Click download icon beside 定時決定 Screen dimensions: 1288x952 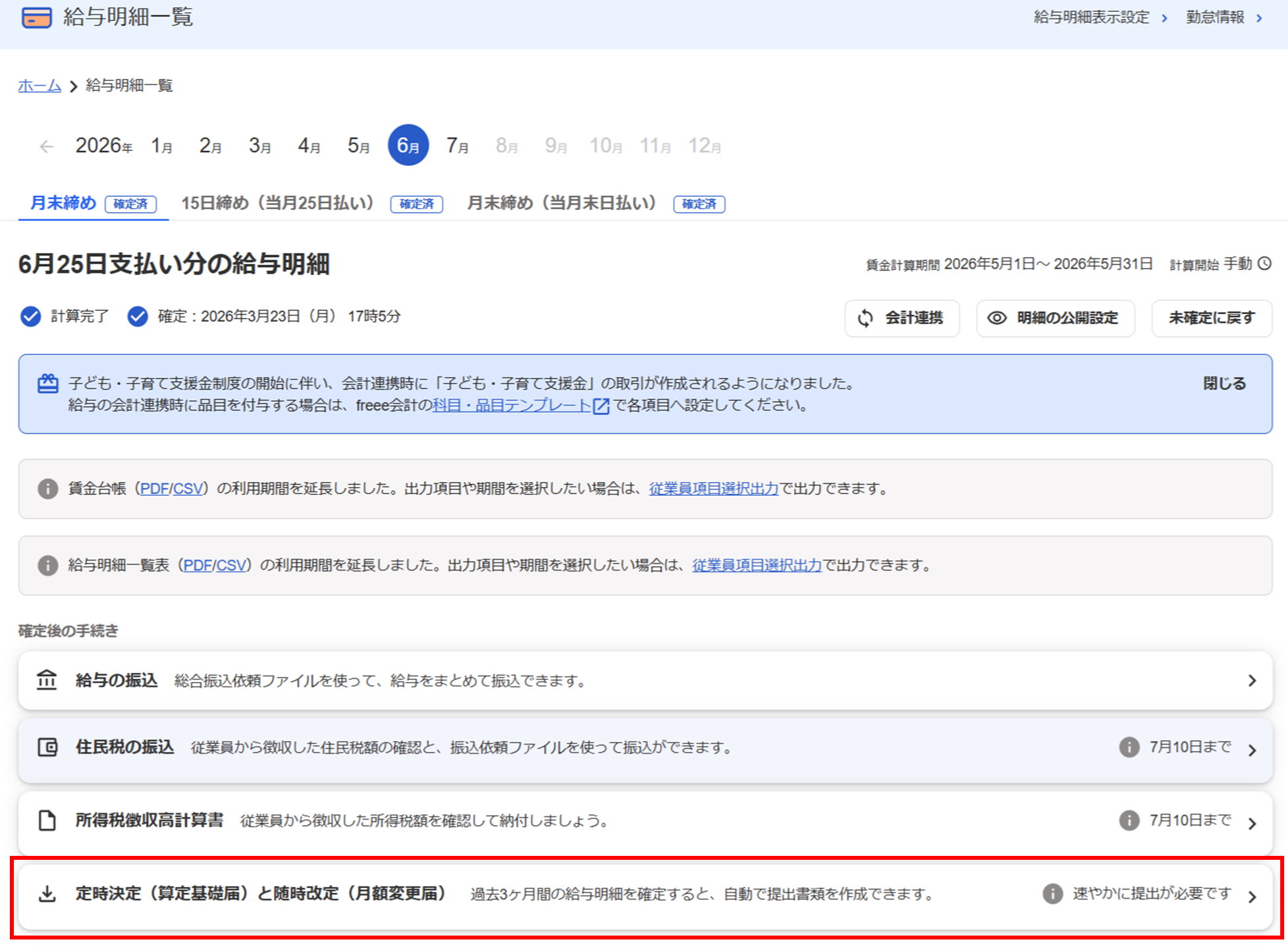tap(47, 894)
